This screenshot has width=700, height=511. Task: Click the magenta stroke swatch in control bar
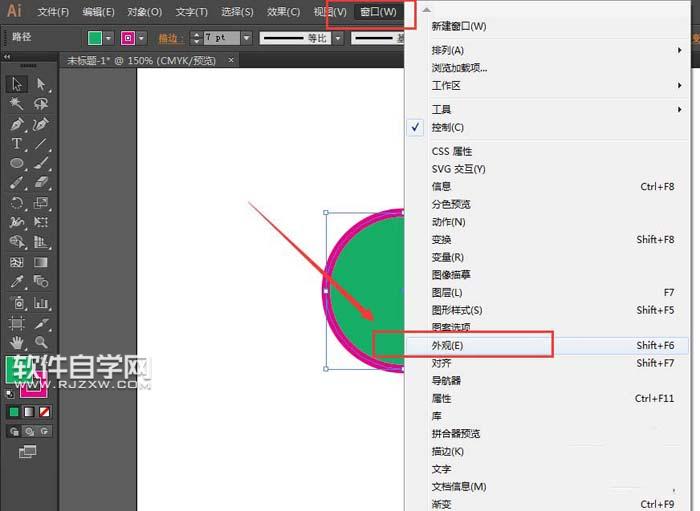(x=128, y=38)
